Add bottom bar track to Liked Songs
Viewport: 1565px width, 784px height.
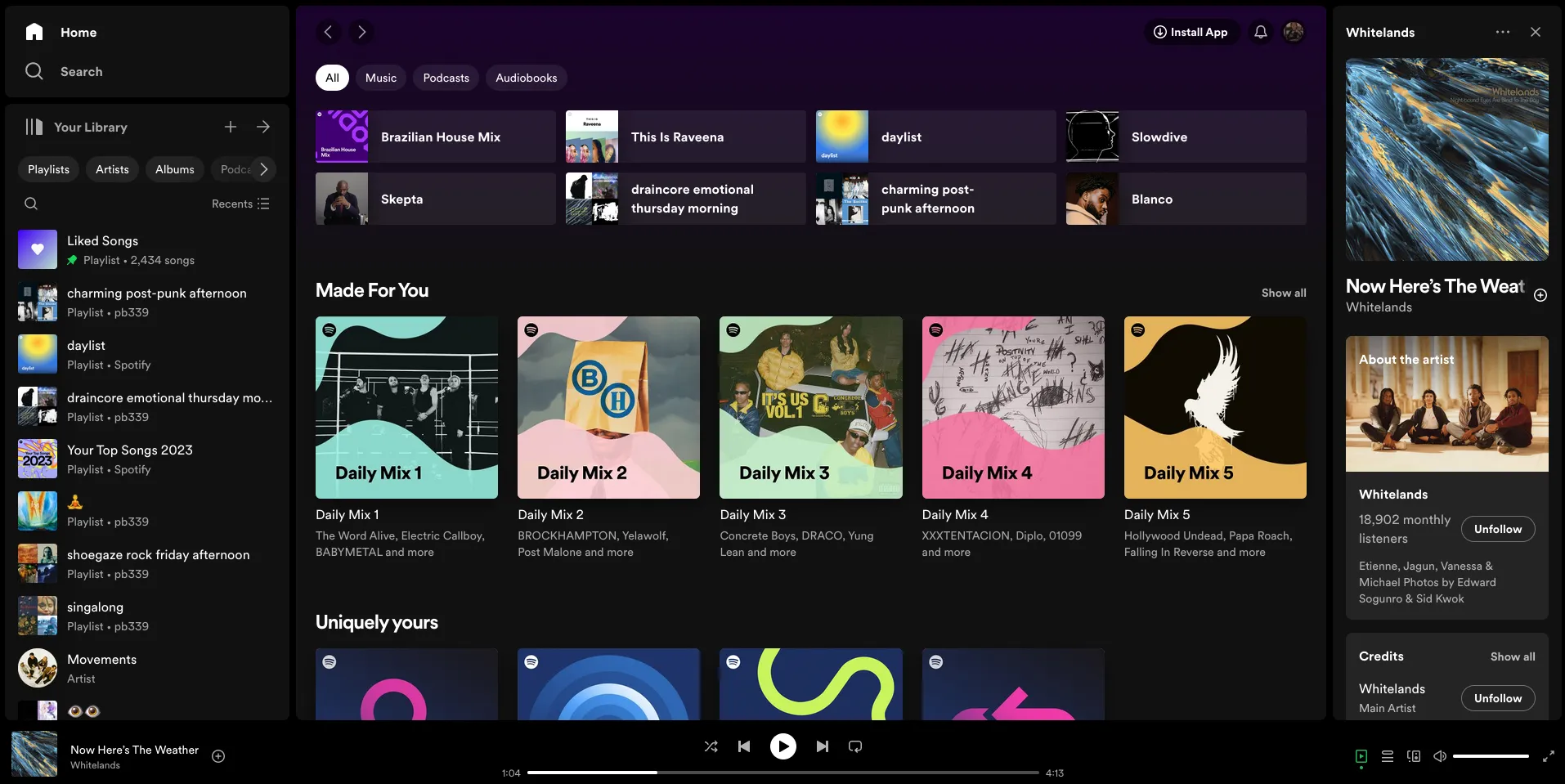[x=218, y=756]
